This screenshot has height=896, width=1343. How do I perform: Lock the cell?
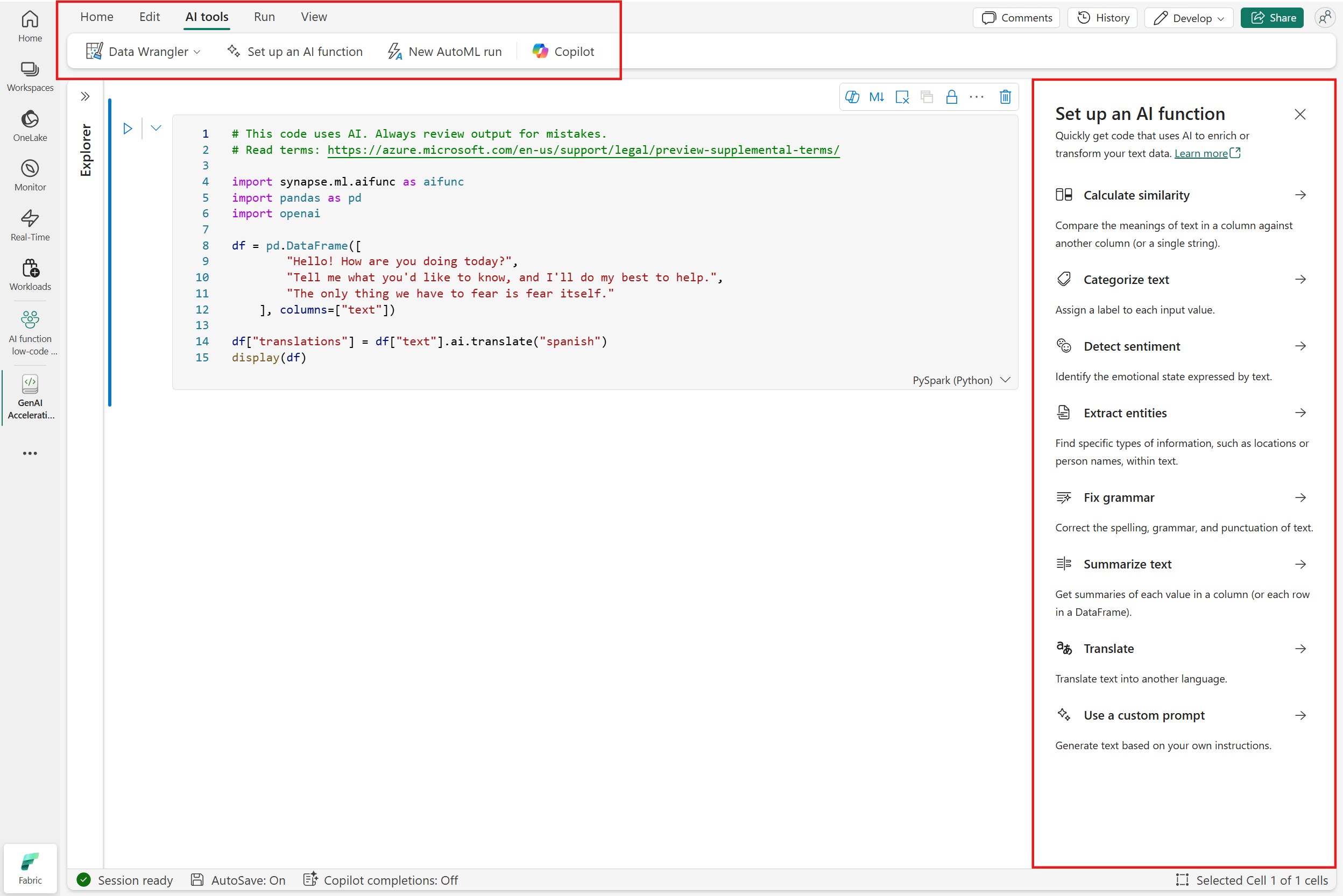[951, 97]
